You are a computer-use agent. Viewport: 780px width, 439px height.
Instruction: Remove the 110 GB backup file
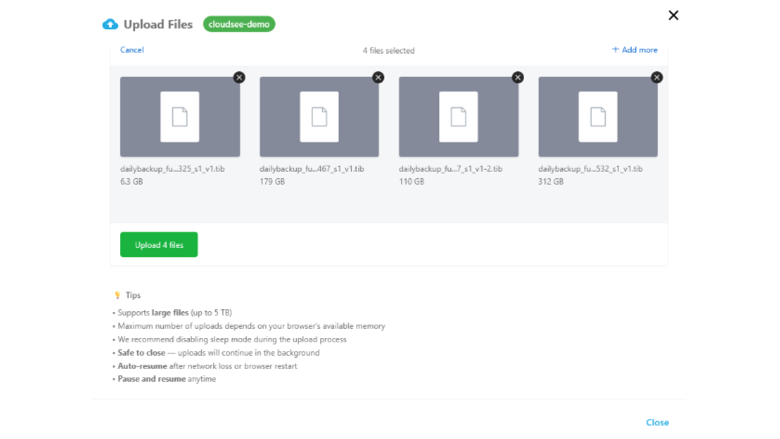point(517,78)
